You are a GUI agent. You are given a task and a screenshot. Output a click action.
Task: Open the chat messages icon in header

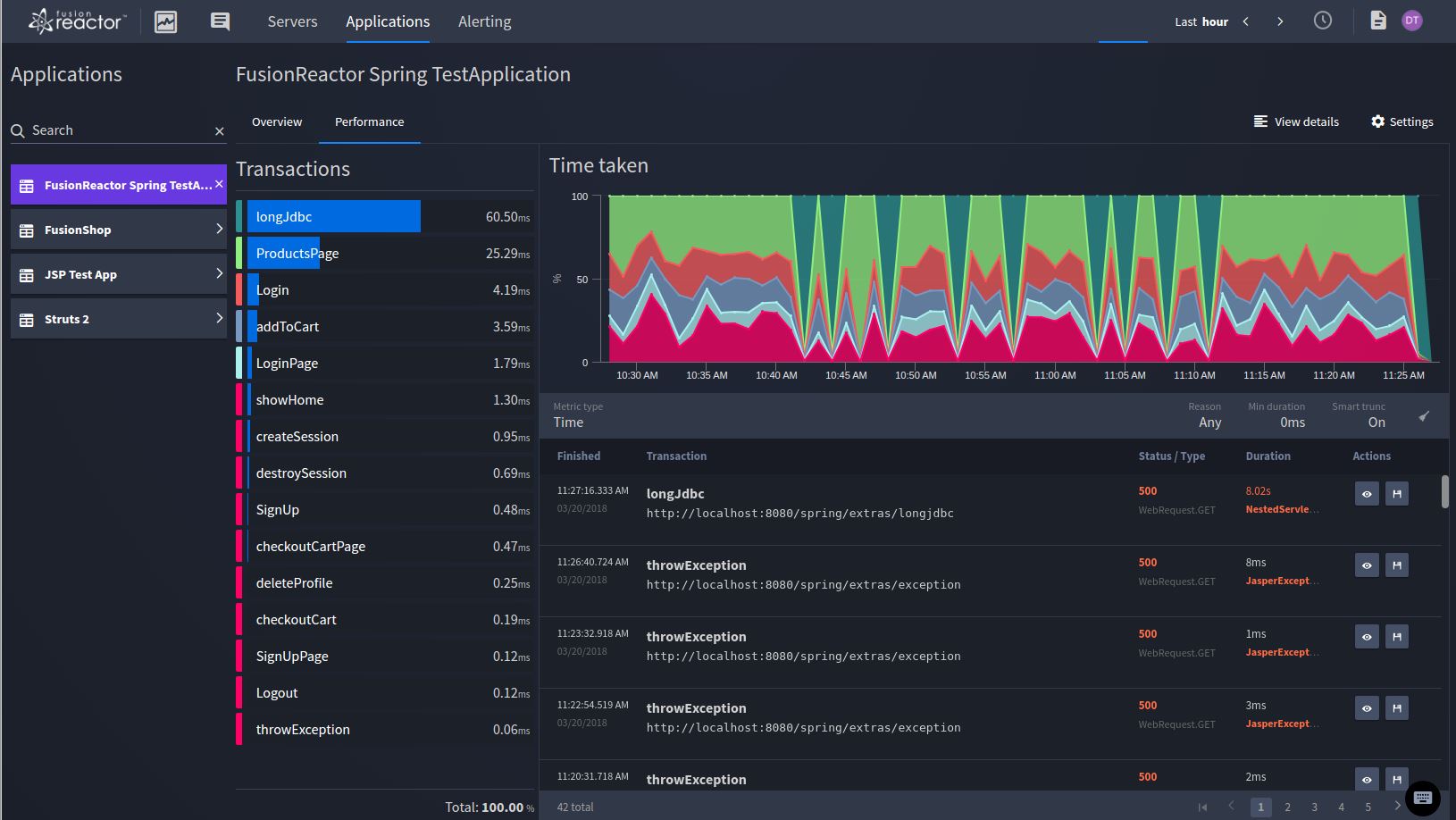pos(220,21)
